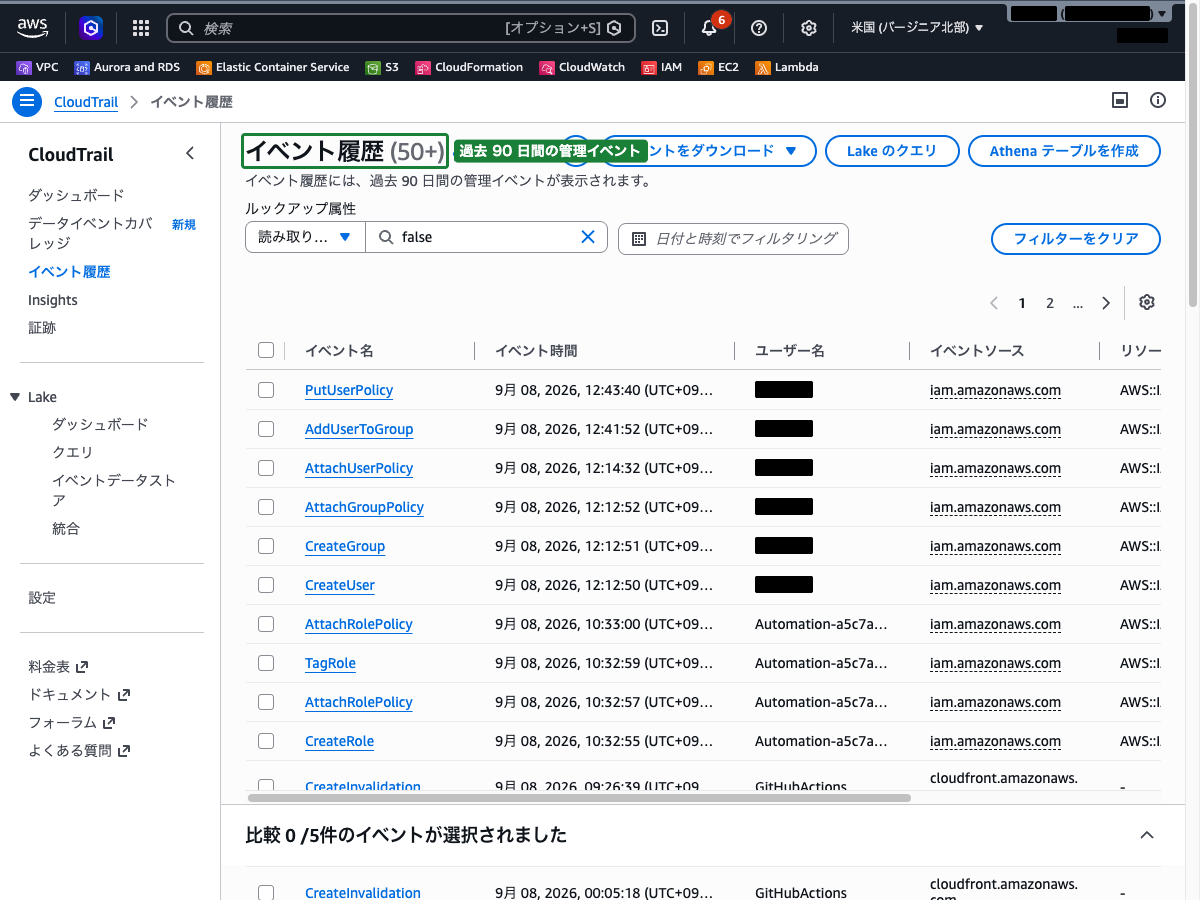Launch the CloudShell terminal icon
The image size is (1200, 900).
tap(660, 28)
